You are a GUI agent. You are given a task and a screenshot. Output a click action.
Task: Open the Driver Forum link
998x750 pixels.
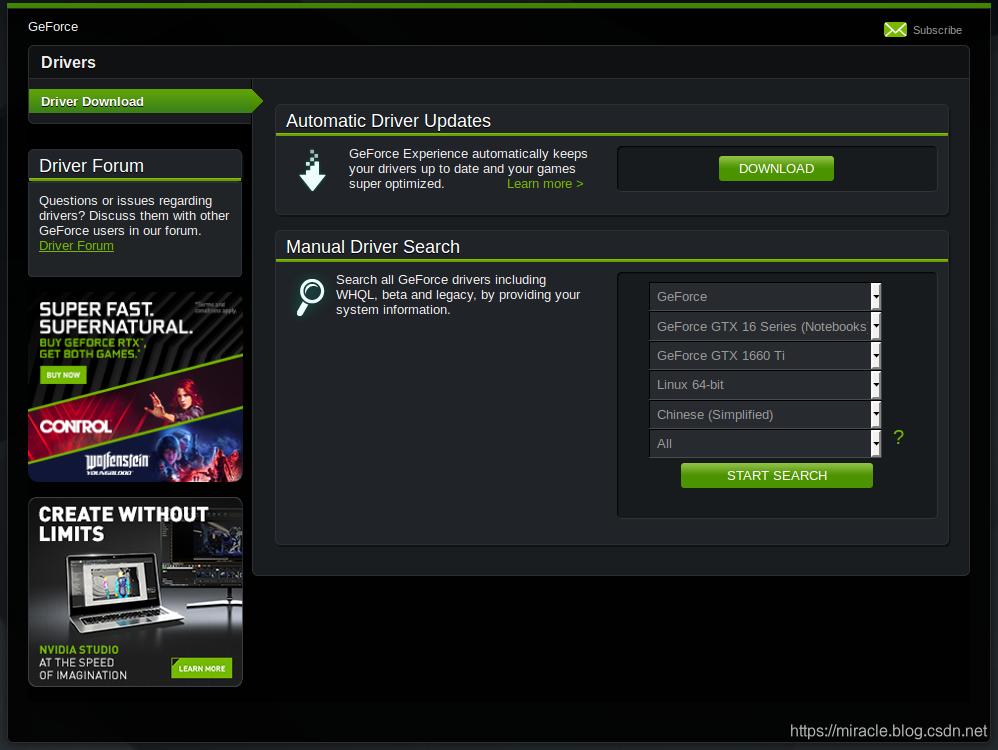click(76, 246)
